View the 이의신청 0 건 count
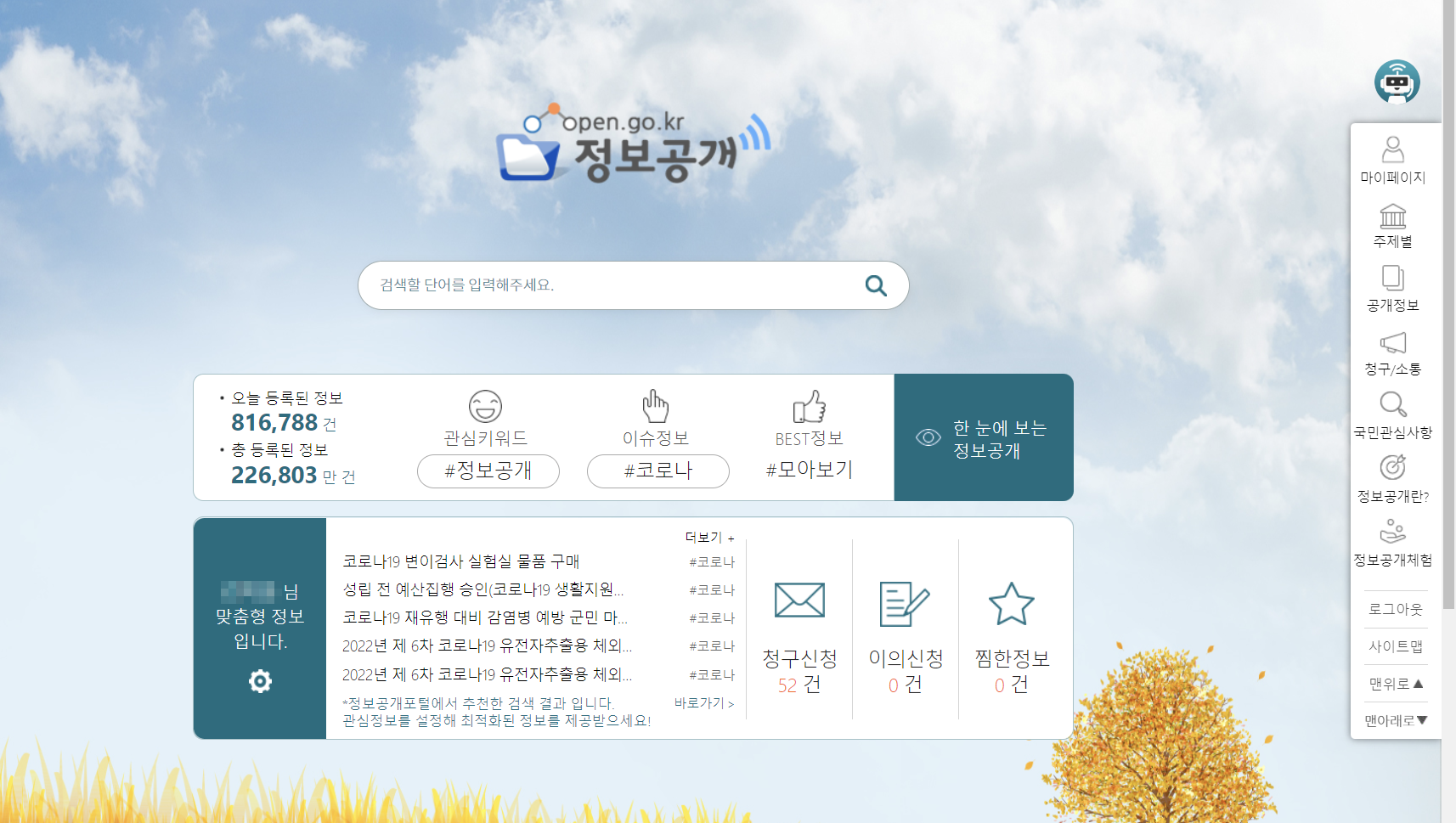The image size is (1456, 823). click(x=906, y=685)
